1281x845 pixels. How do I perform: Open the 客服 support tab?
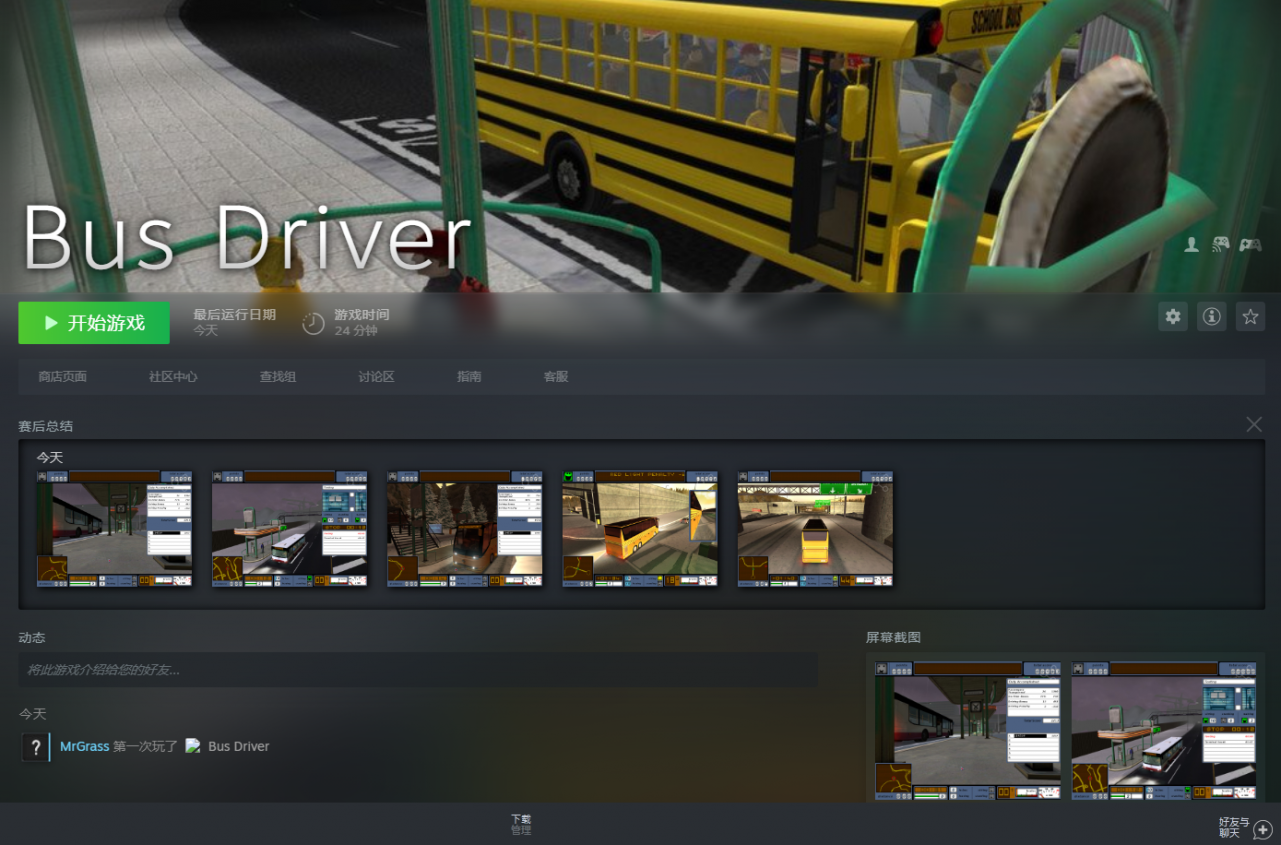pos(556,377)
